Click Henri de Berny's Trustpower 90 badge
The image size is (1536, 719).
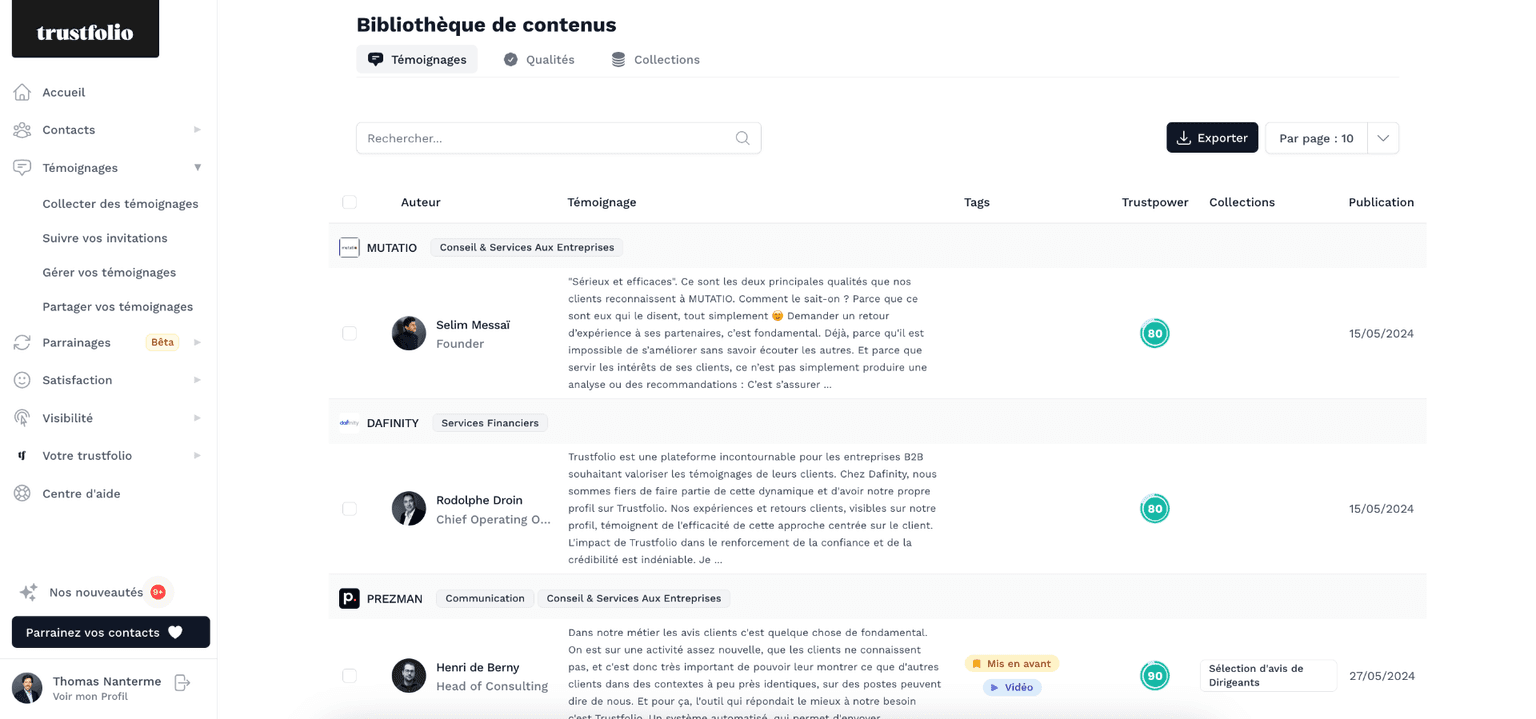click(x=1155, y=675)
